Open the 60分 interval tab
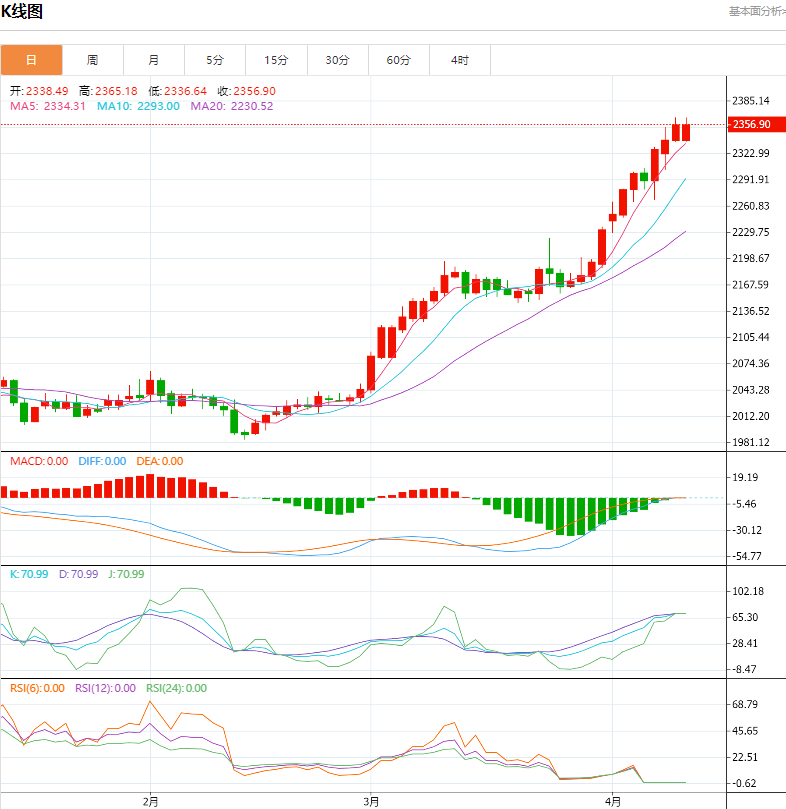 398,60
